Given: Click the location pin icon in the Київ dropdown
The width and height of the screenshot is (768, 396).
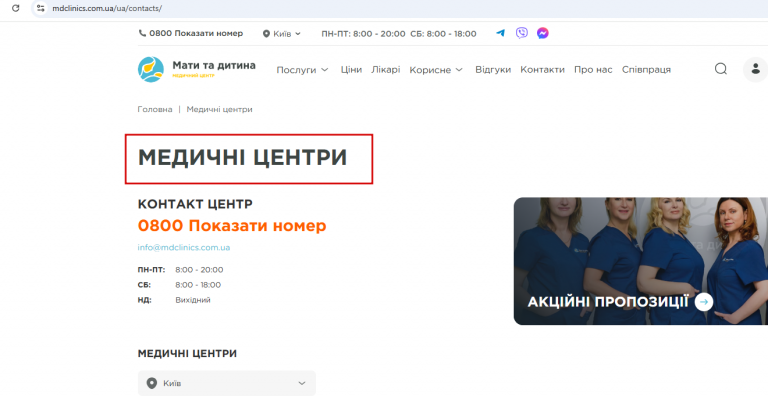Looking at the screenshot, I should click(x=152, y=383).
